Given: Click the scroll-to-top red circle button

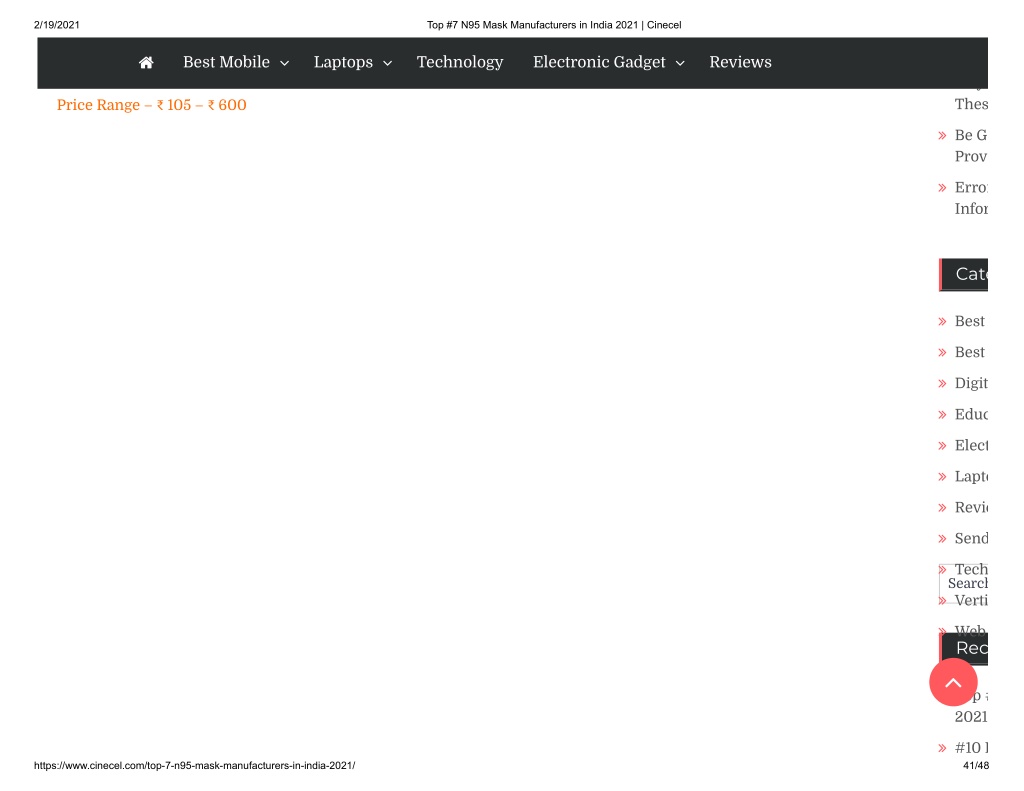Looking at the screenshot, I should click(953, 682).
